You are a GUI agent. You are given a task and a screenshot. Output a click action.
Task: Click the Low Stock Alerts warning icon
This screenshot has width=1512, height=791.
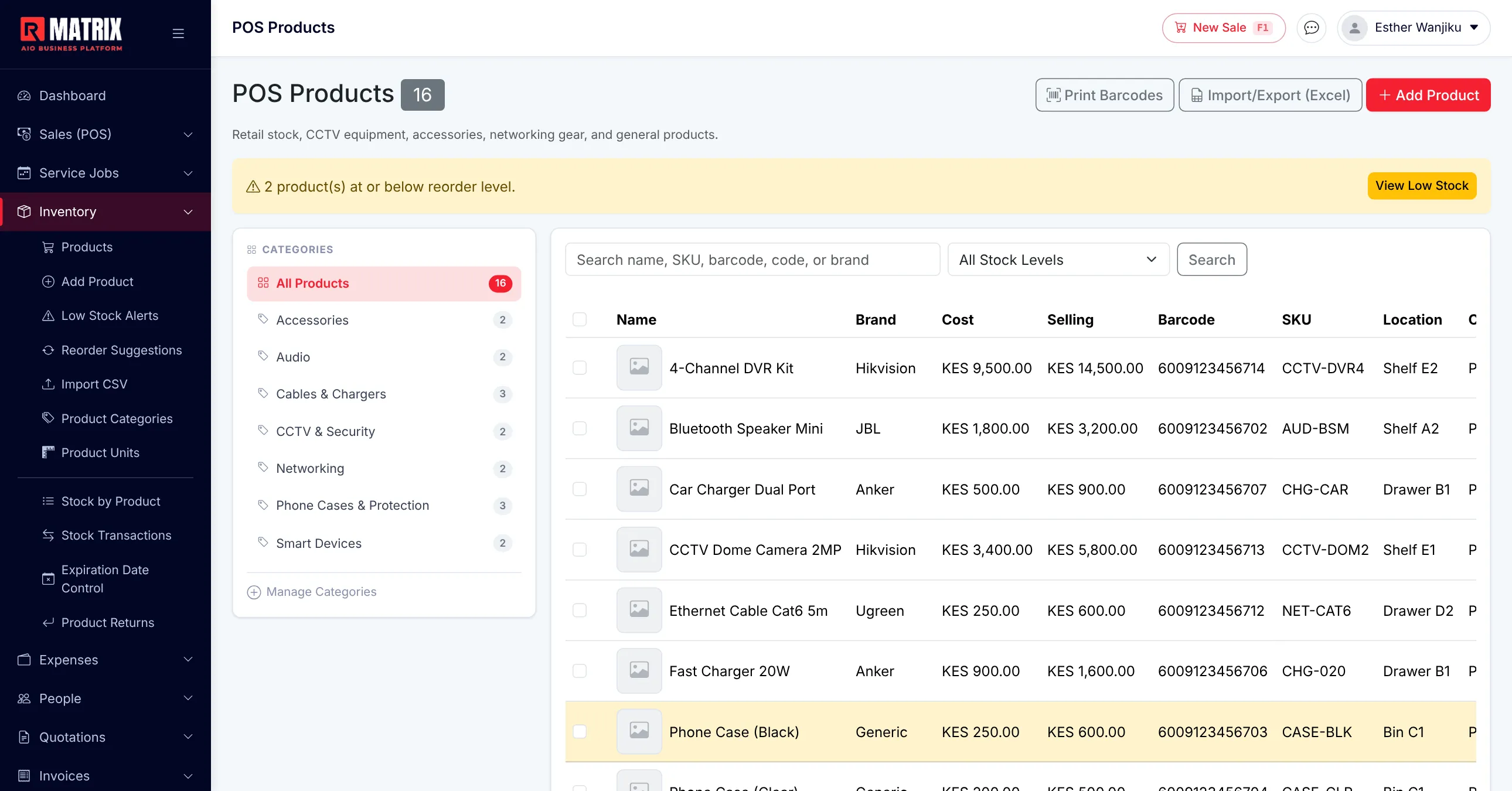coord(49,316)
